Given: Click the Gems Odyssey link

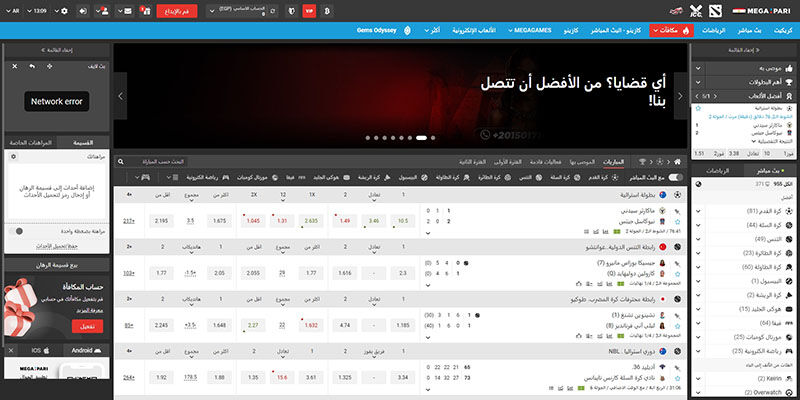Looking at the screenshot, I should (377, 31).
